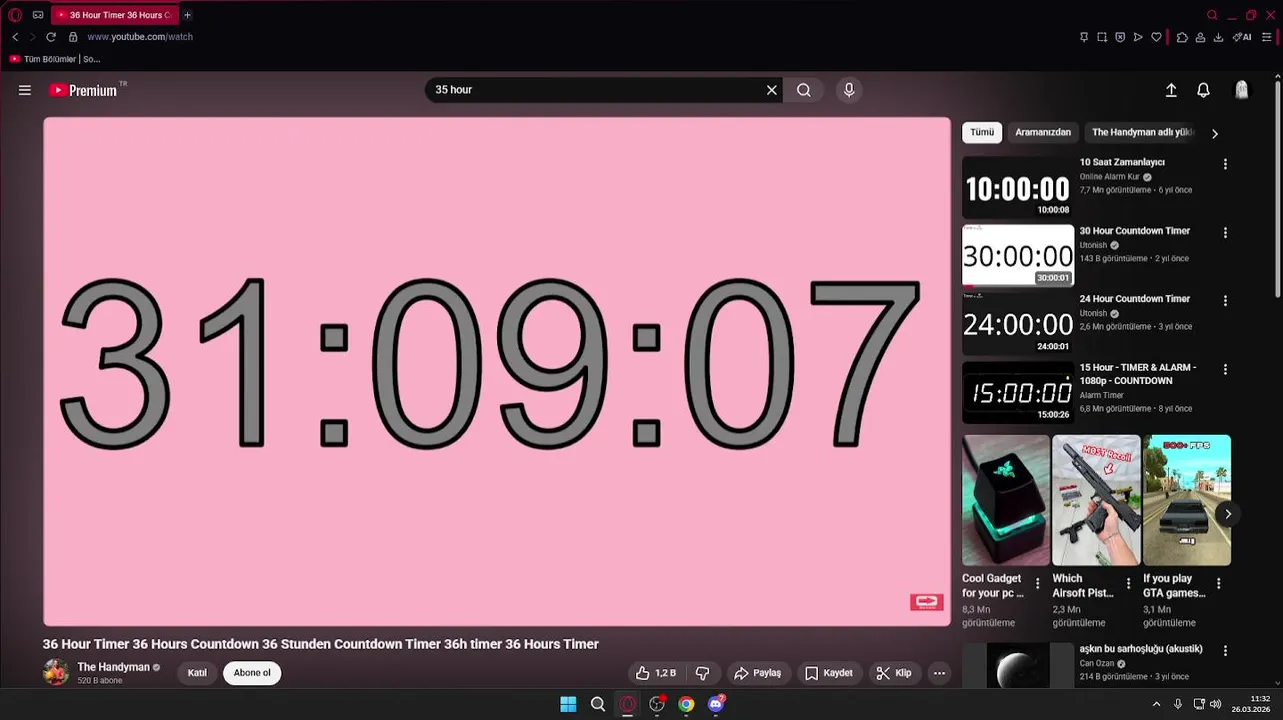
Task: Open the Tüm Bölümler bookmark
Action: [55, 59]
